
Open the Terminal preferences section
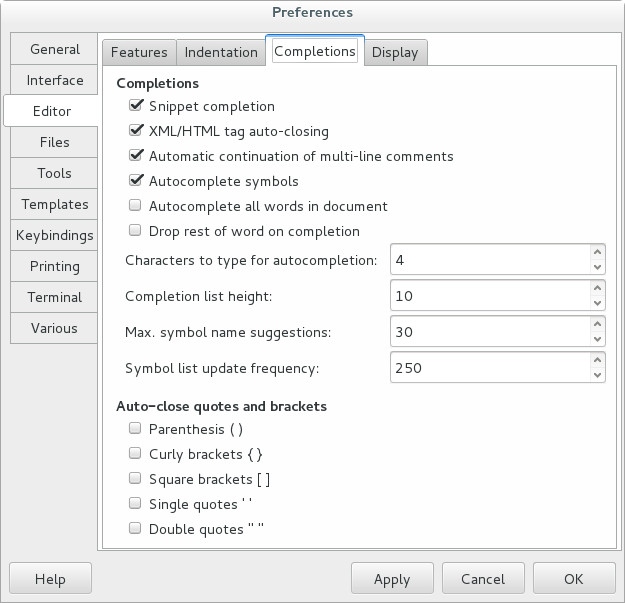[55, 297]
